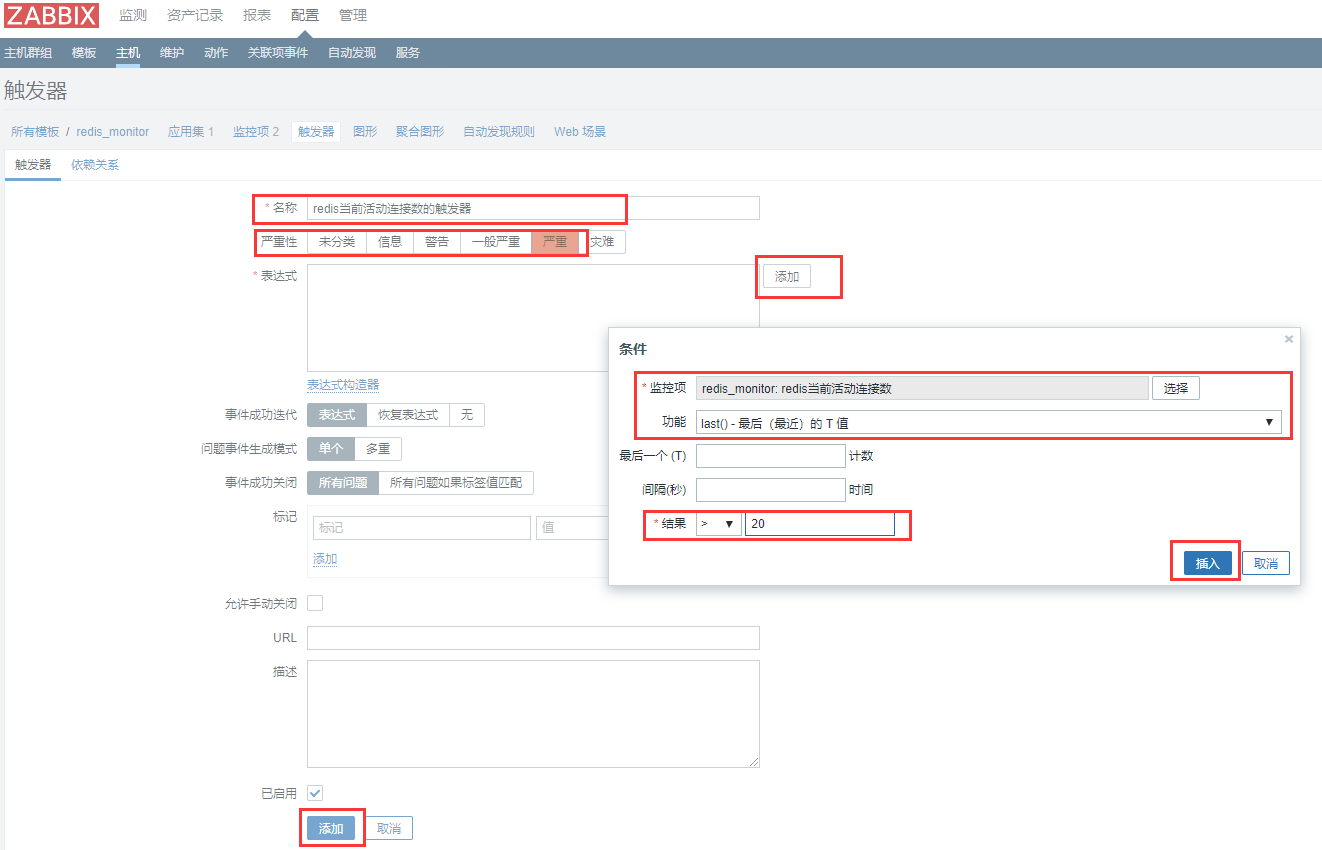Select 恢复表达式 for event OK generation
Viewport: 1322px width, 850px height.
pyautogui.click(x=408, y=415)
